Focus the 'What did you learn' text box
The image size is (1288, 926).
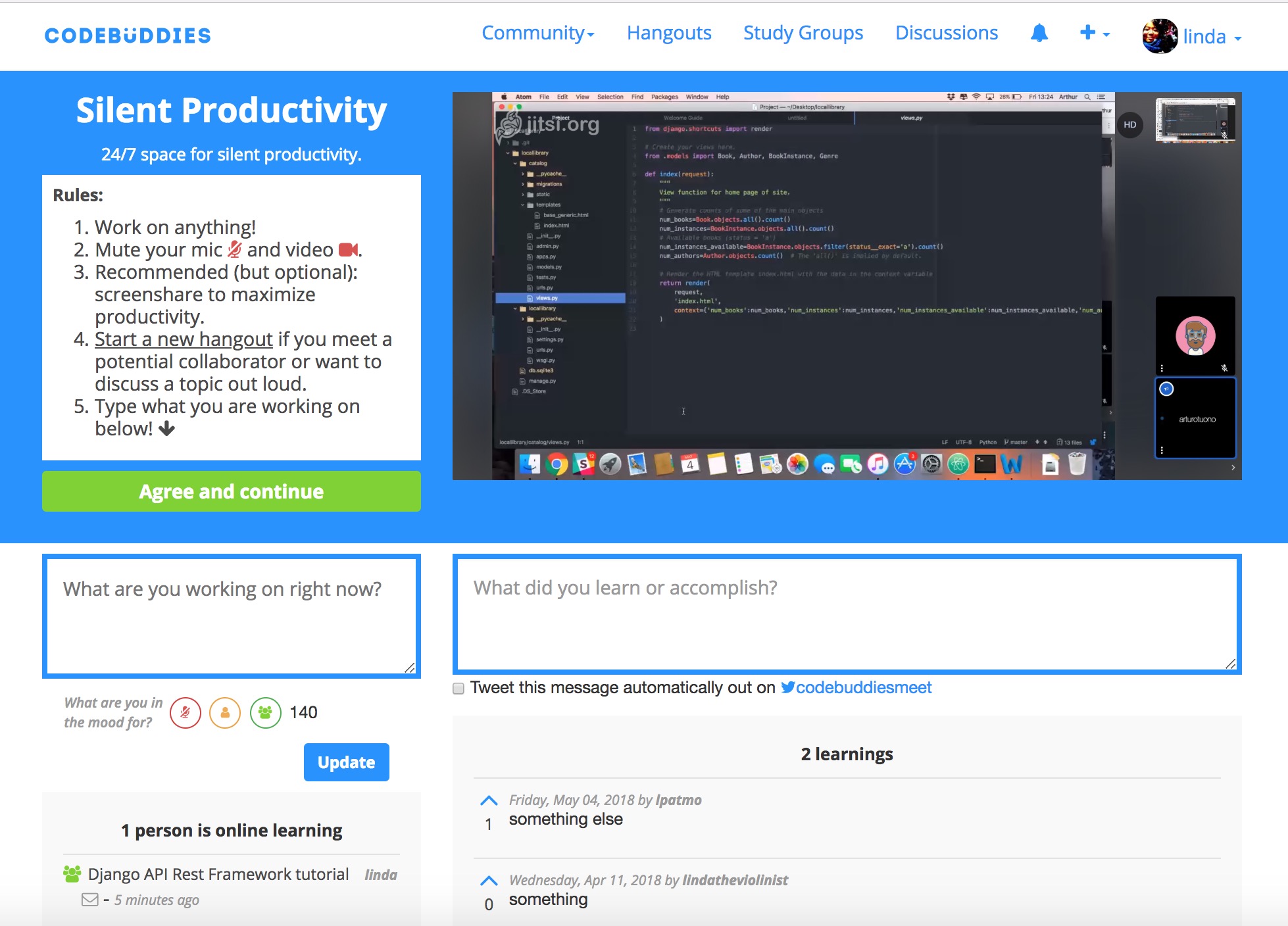(x=847, y=614)
